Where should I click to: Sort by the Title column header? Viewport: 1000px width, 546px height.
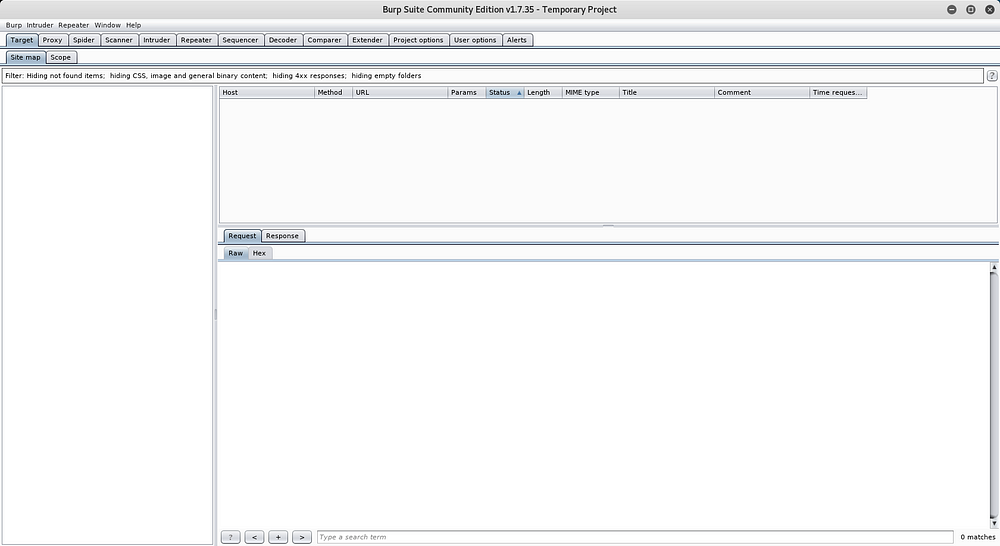point(666,92)
